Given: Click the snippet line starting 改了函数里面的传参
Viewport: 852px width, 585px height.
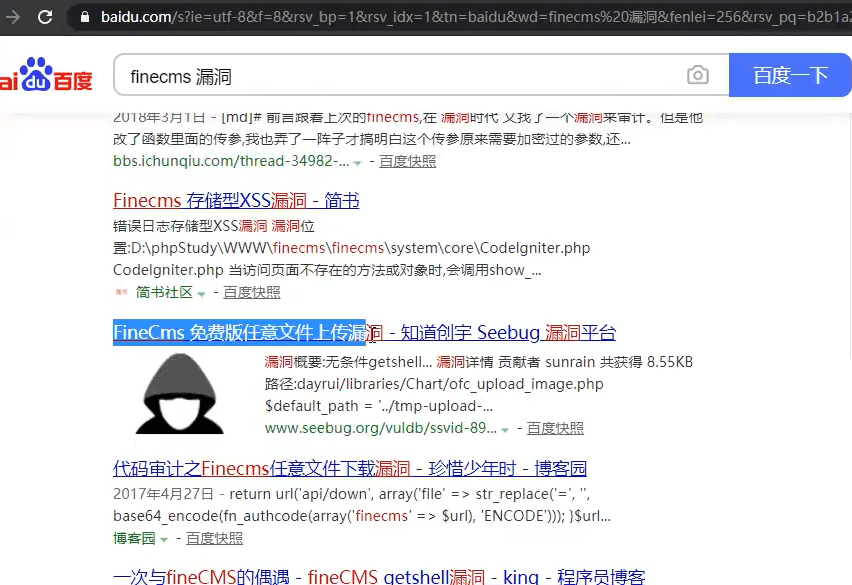Looking at the screenshot, I should click(x=372, y=140).
